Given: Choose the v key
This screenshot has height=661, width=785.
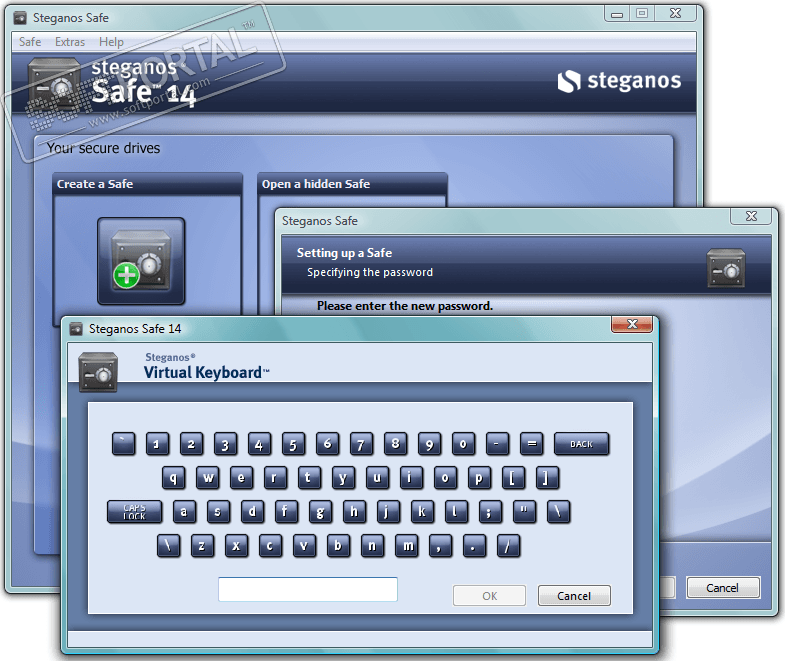Looking at the screenshot, I should coord(305,546).
